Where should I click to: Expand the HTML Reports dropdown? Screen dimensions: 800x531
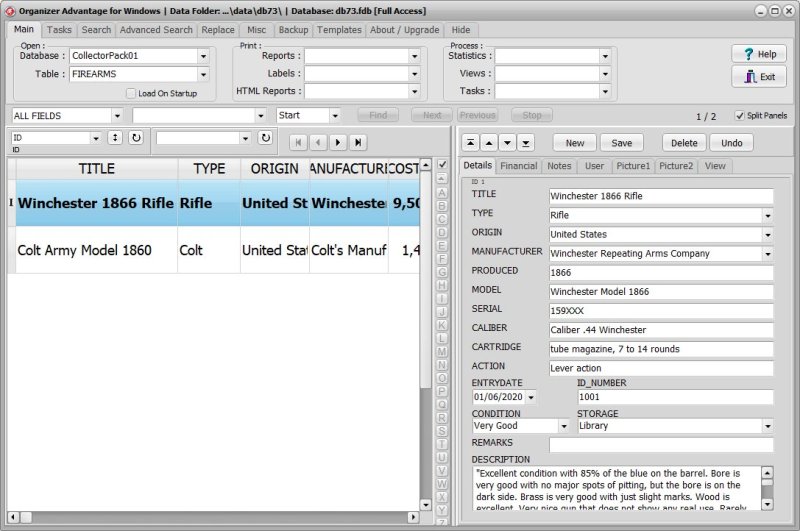pos(414,92)
